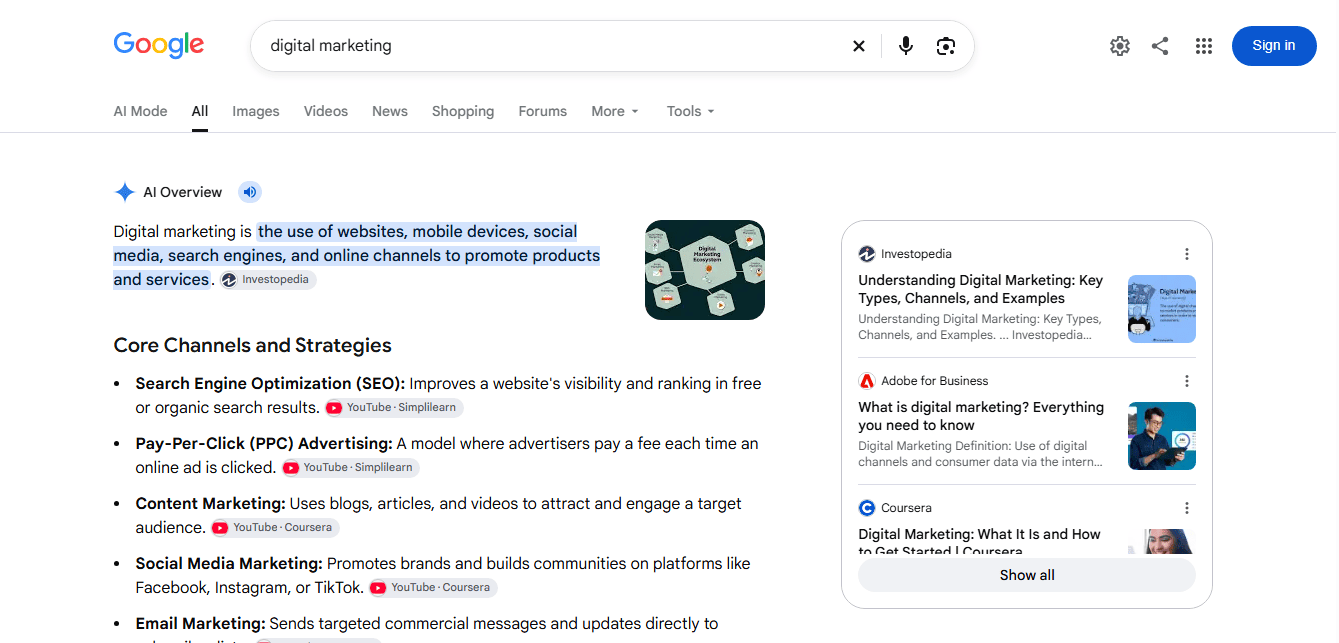Click the share icon in the header

tap(1160, 46)
